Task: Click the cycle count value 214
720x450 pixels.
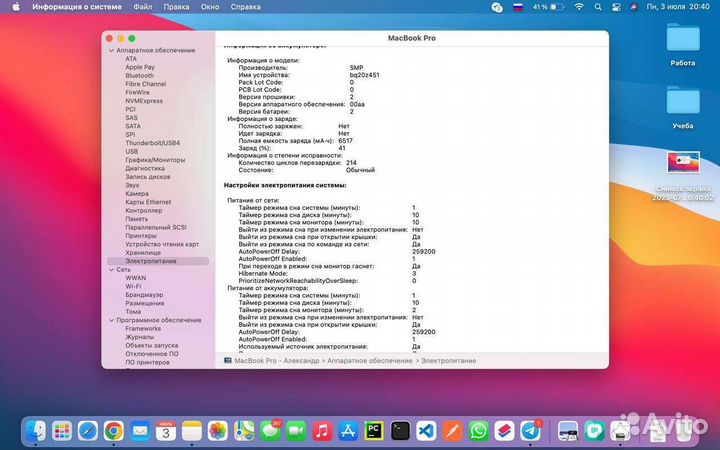Action: tap(351, 163)
